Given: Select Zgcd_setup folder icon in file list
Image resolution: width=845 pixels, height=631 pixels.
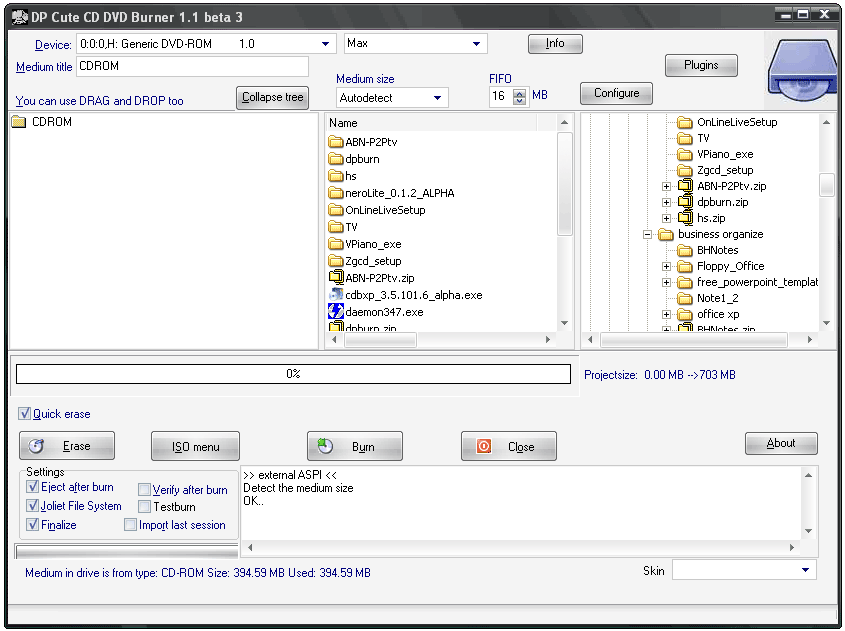Looking at the screenshot, I should (x=336, y=261).
